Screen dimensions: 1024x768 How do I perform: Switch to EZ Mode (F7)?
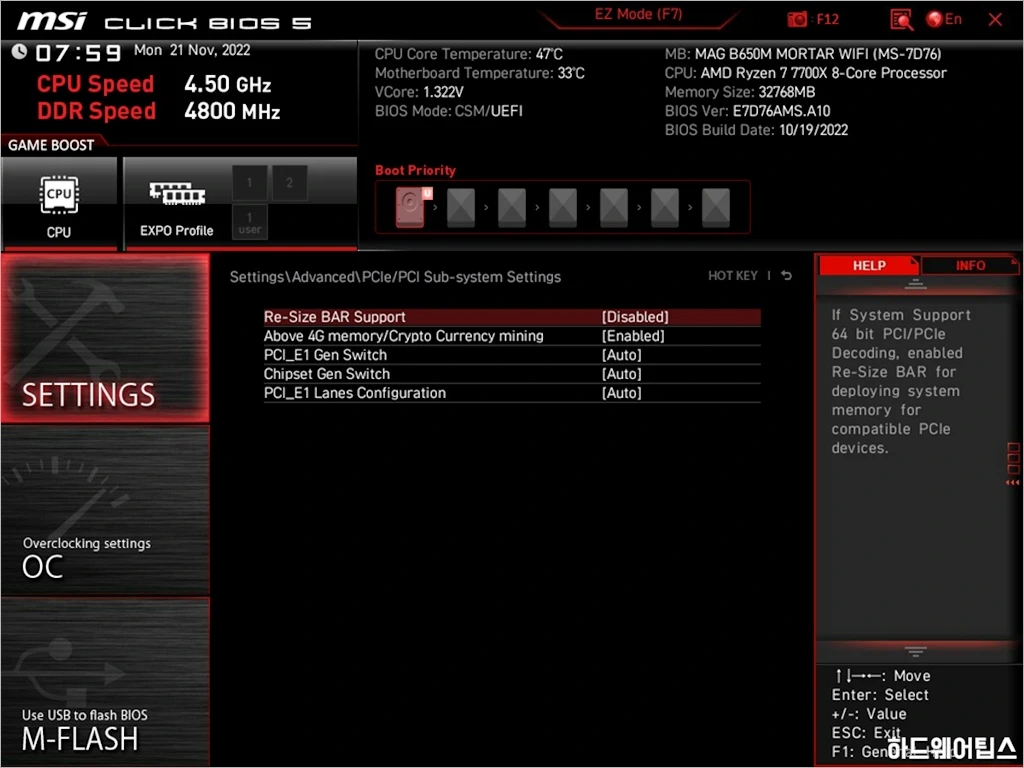click(638, 14)
